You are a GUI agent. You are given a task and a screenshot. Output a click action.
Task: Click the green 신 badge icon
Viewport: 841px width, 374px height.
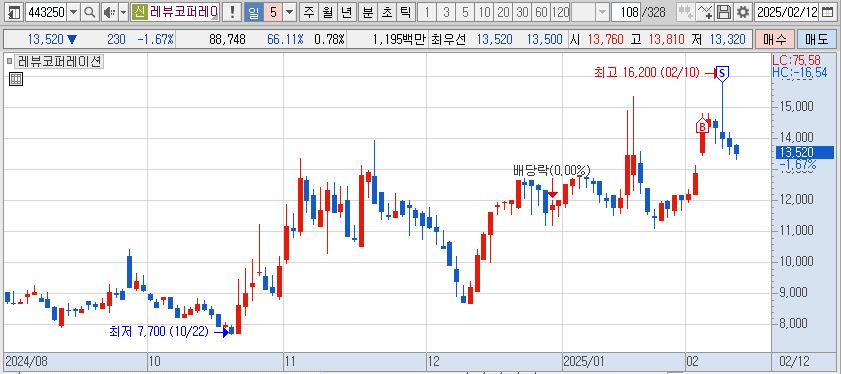(x=139, y=12)
